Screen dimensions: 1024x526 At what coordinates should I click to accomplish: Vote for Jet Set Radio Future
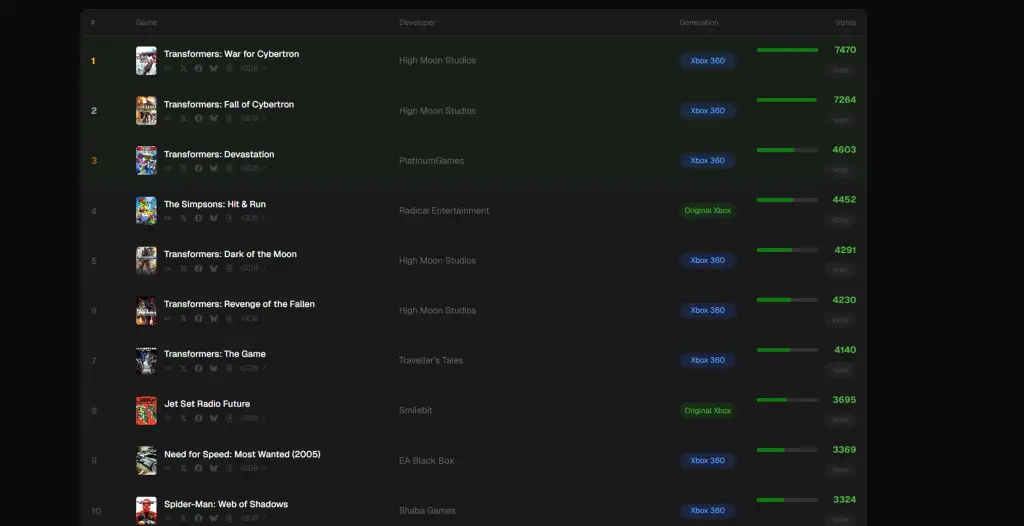840,420
